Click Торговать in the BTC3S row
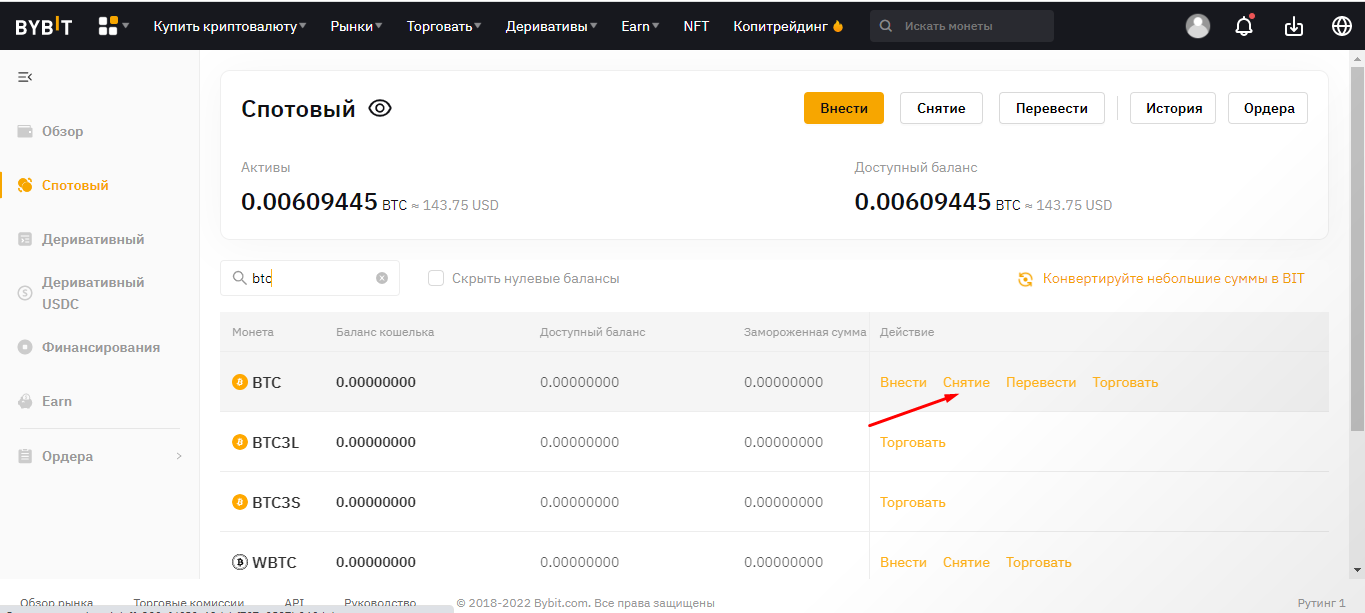1365x613 pixels. [x=912, y=502]
